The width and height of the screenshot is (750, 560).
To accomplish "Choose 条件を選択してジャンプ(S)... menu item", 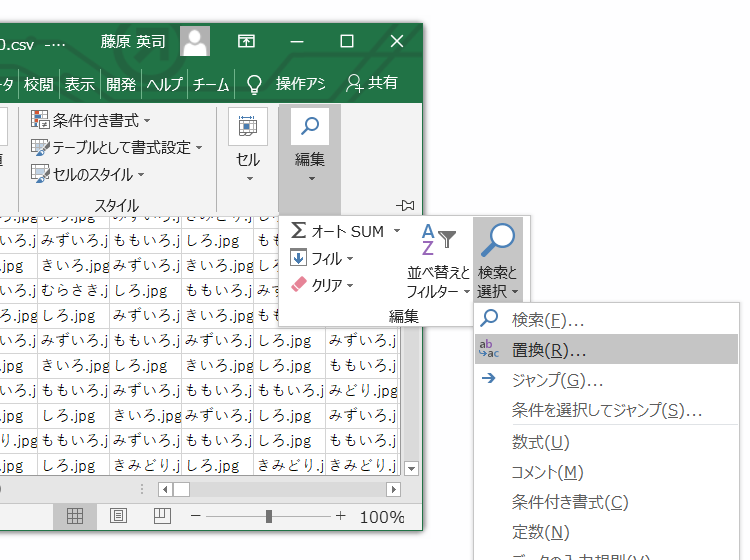I will coord(607,410).
